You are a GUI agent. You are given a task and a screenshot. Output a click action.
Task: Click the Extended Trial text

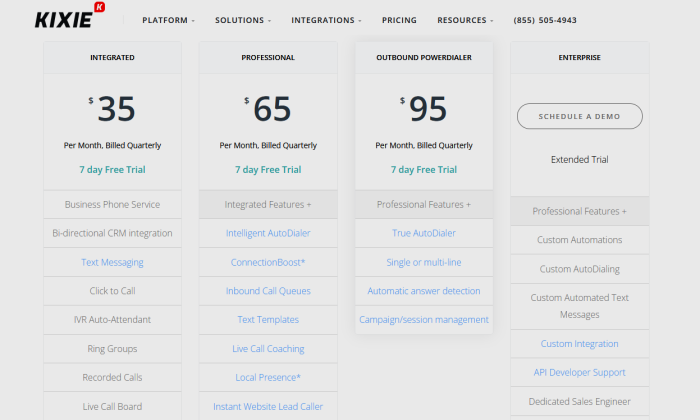coord(579,159)
